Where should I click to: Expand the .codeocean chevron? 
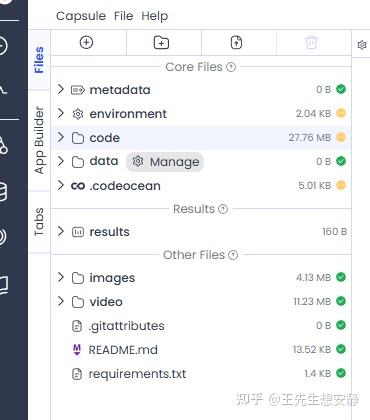pos(61,185)
